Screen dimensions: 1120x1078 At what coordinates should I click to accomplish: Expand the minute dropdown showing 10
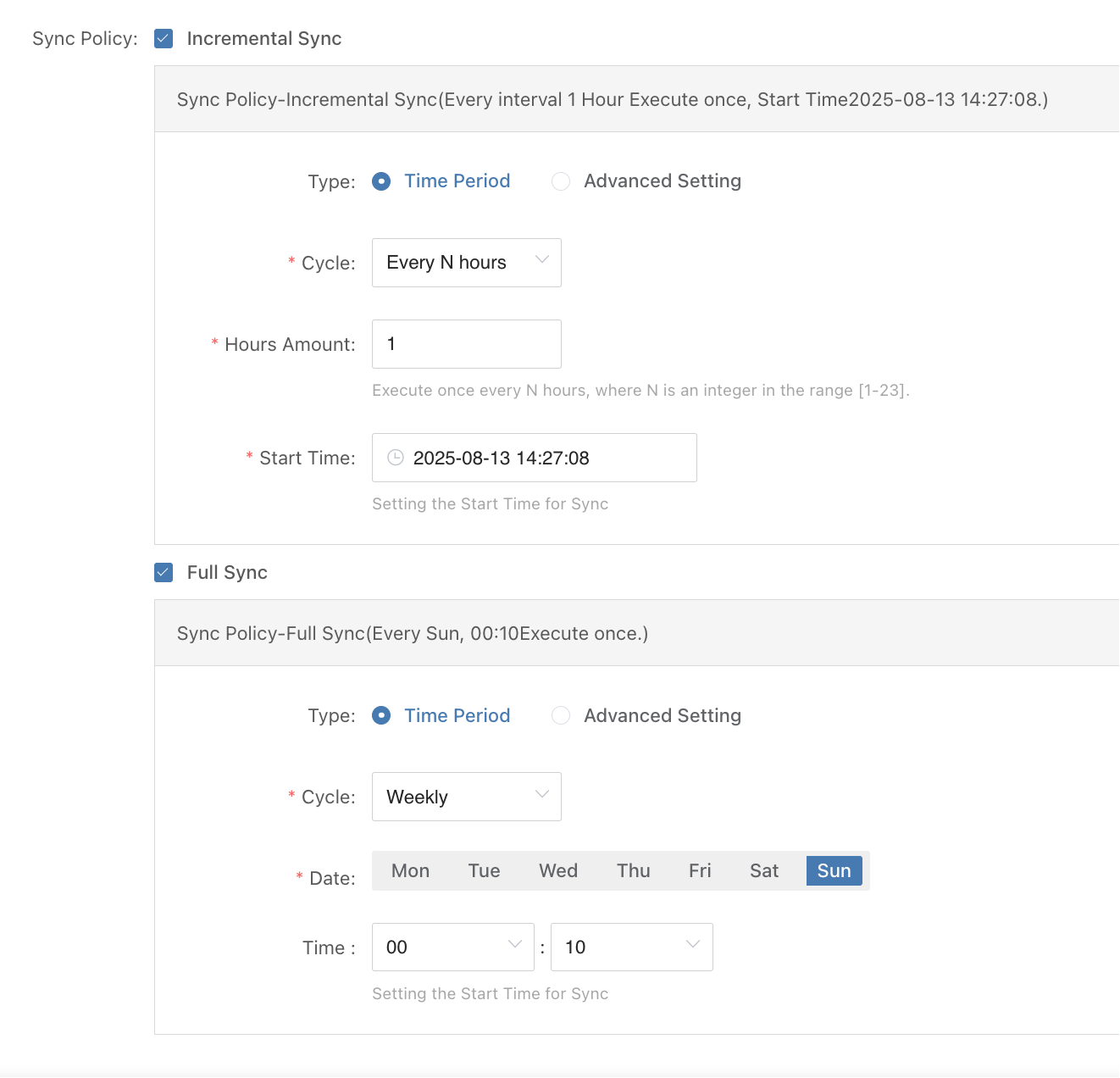click(x=631, y=947)
